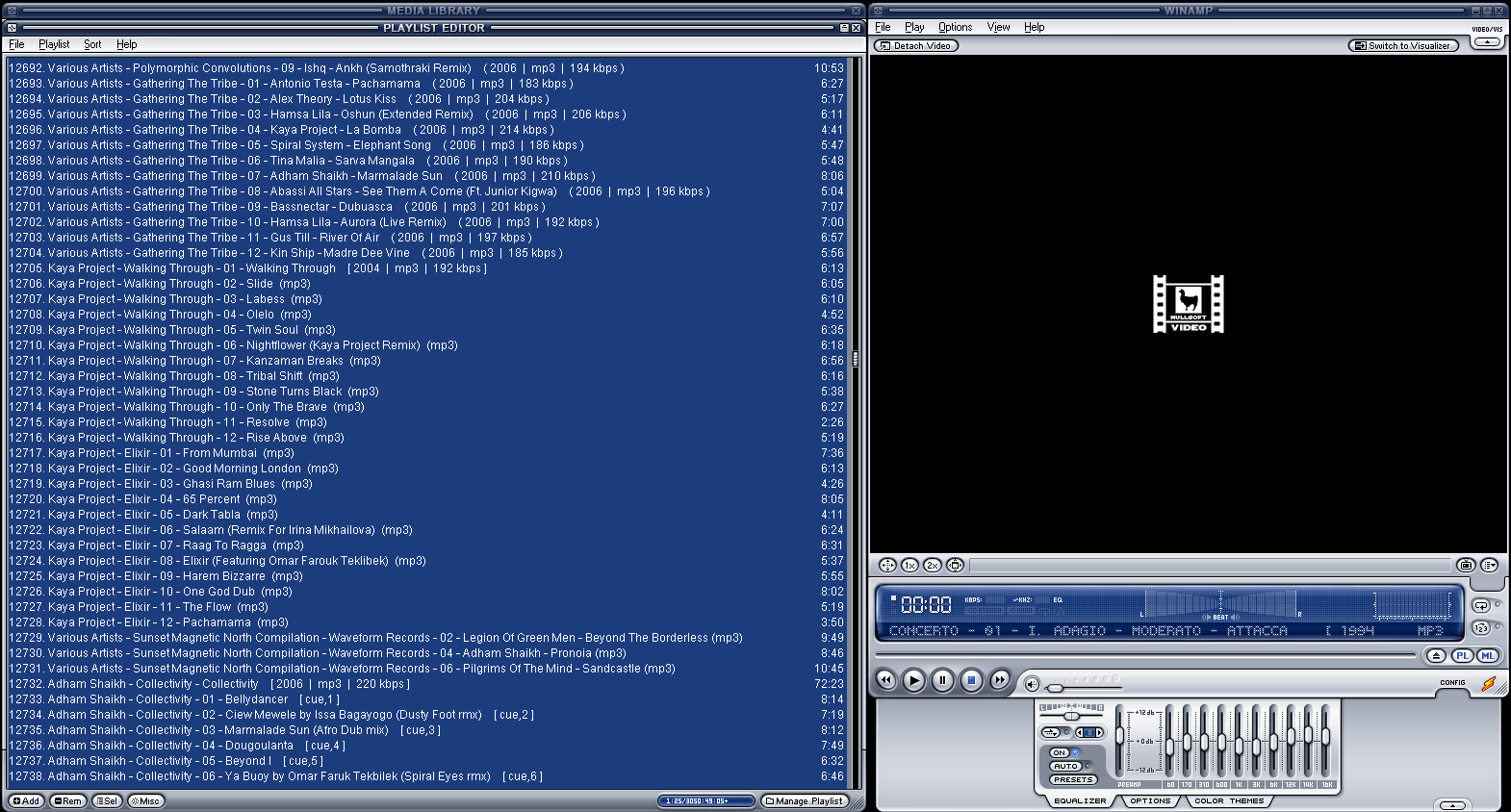This screenshot has height=812, width=1511.
Task: Set video size to 2x
Action: (x=932, y=566)
